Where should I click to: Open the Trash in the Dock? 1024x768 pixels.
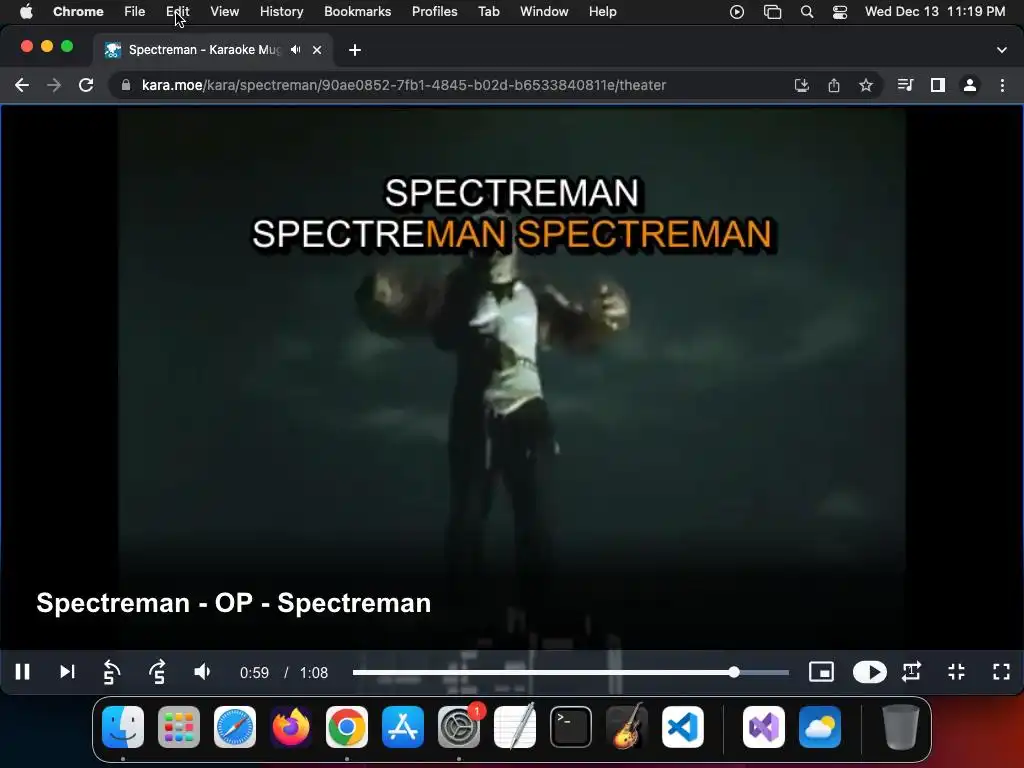pyautogui.click(x=901, y=727)
